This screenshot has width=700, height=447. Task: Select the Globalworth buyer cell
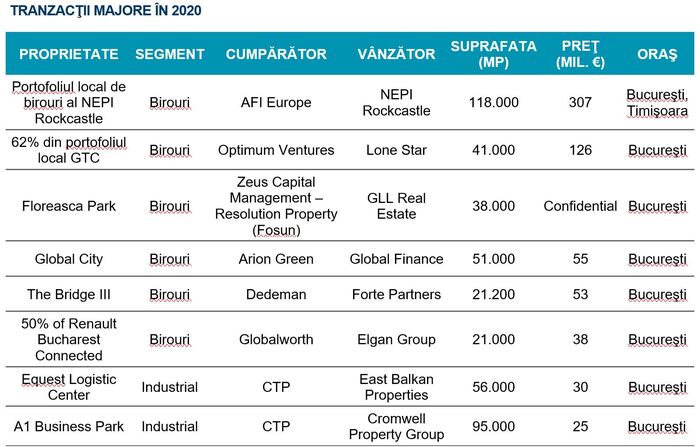(x=276, y=339)
